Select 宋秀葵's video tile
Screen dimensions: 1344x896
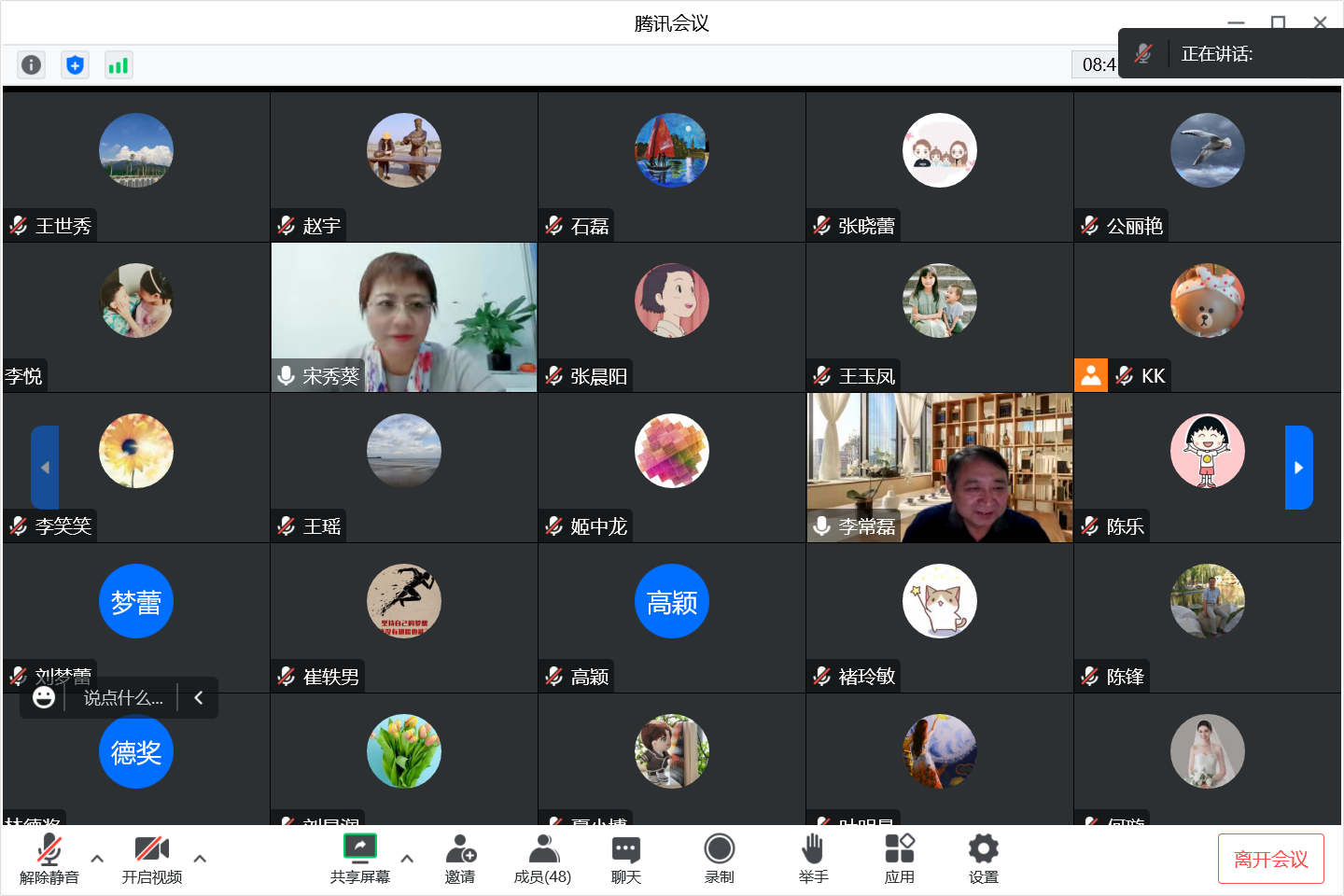[404, 317]
